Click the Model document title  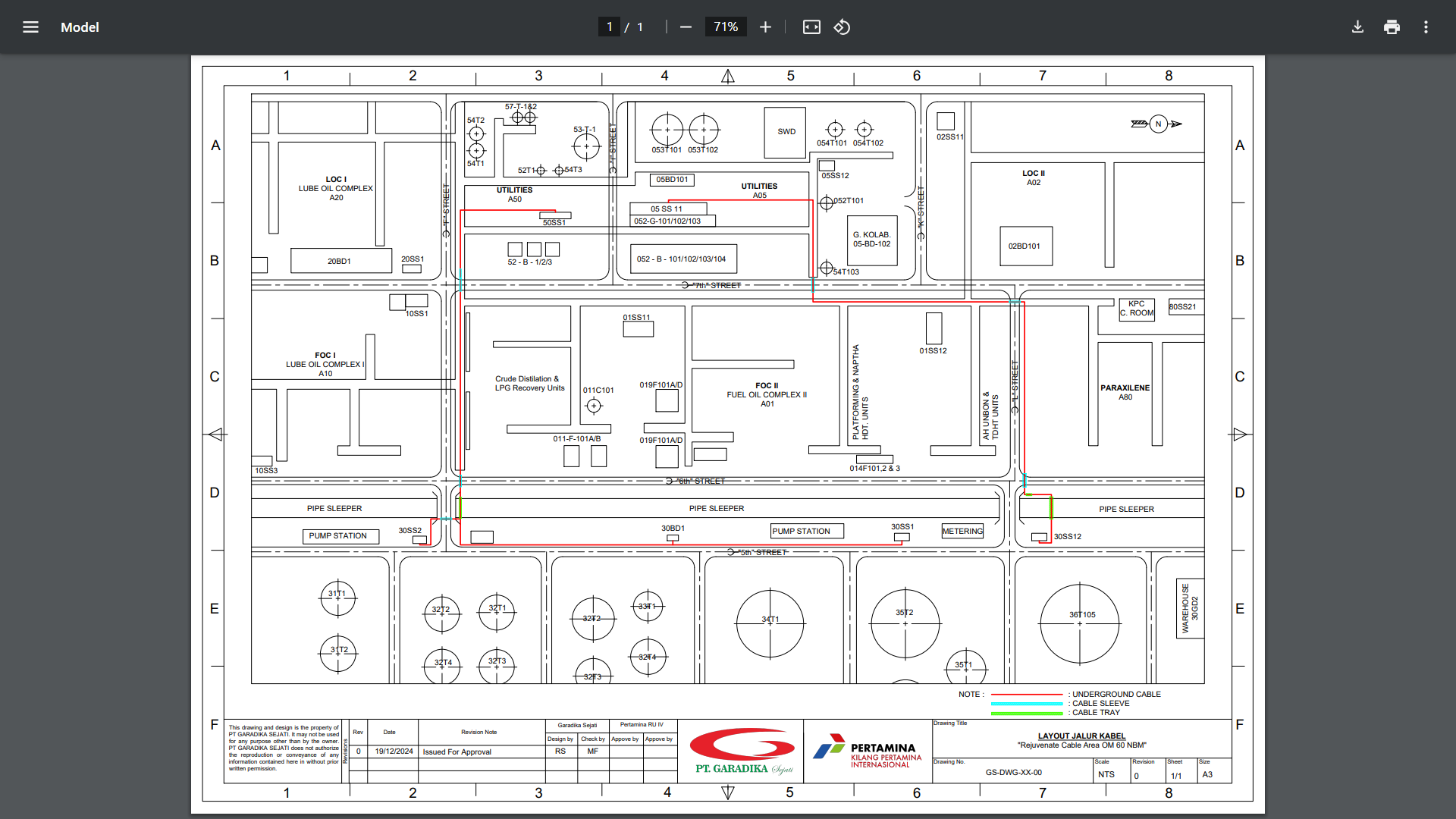pyautogui.click(x=80, y=27)
